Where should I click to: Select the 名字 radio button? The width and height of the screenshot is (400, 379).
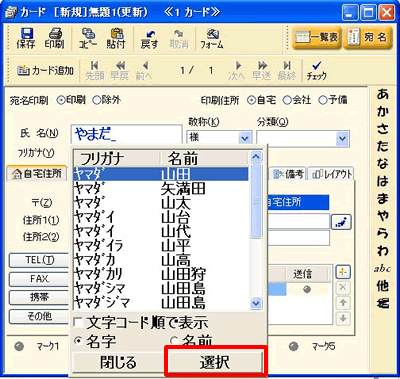[78, 341]
